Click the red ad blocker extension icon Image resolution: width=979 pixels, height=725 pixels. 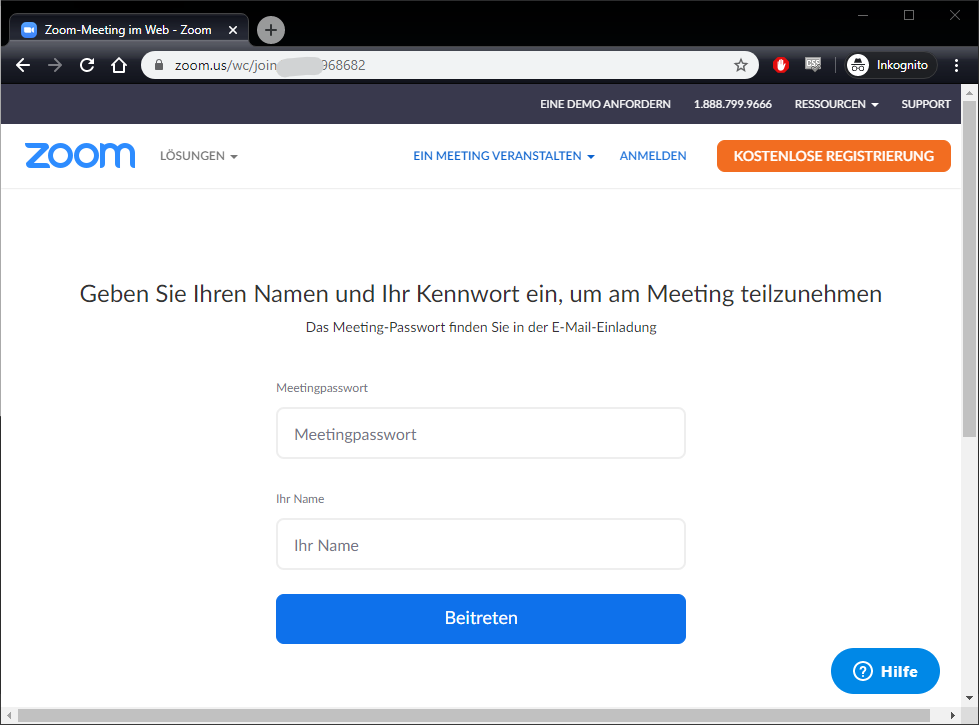pos(781,65)
